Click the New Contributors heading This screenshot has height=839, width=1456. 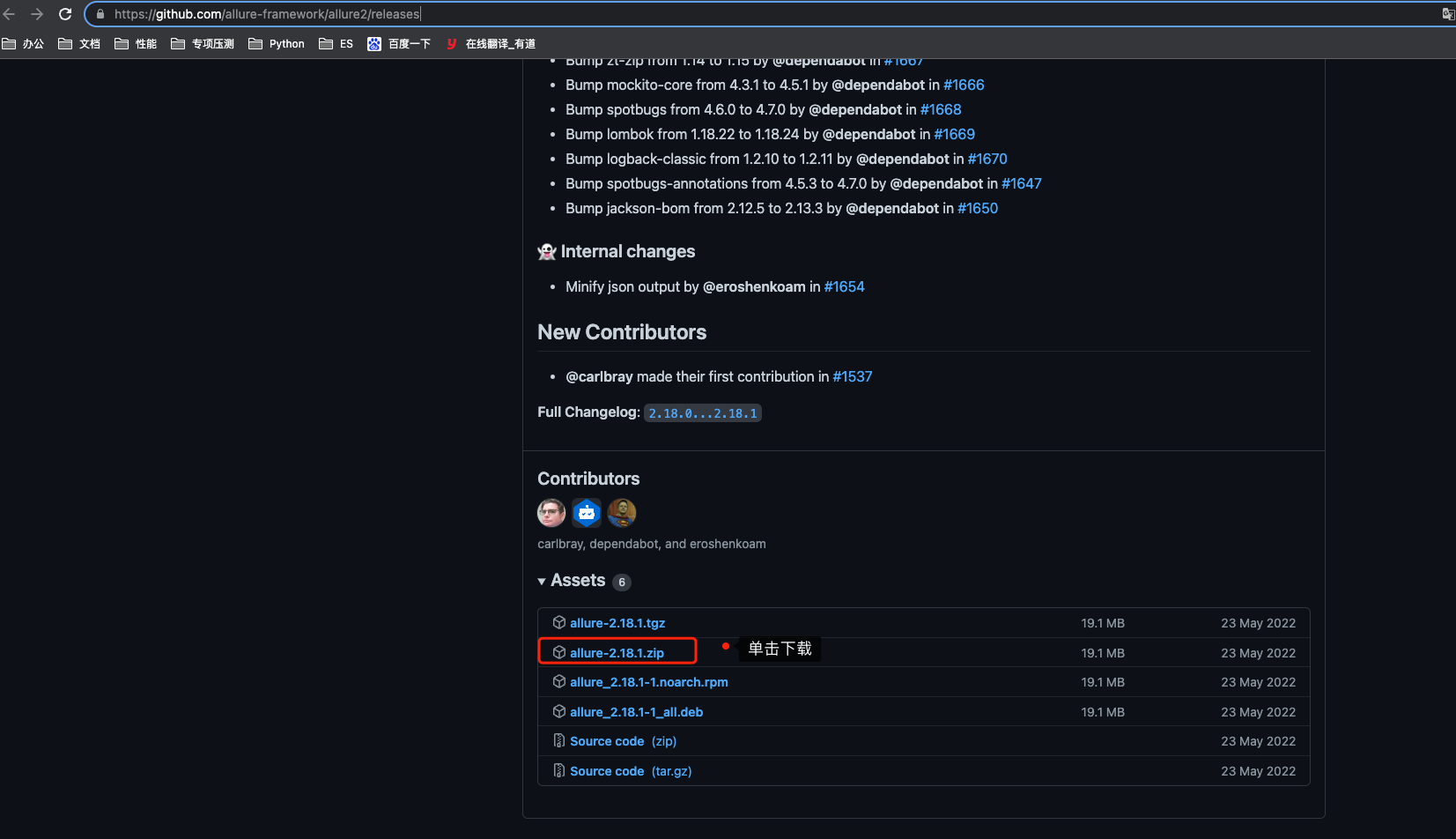[622, 332]
